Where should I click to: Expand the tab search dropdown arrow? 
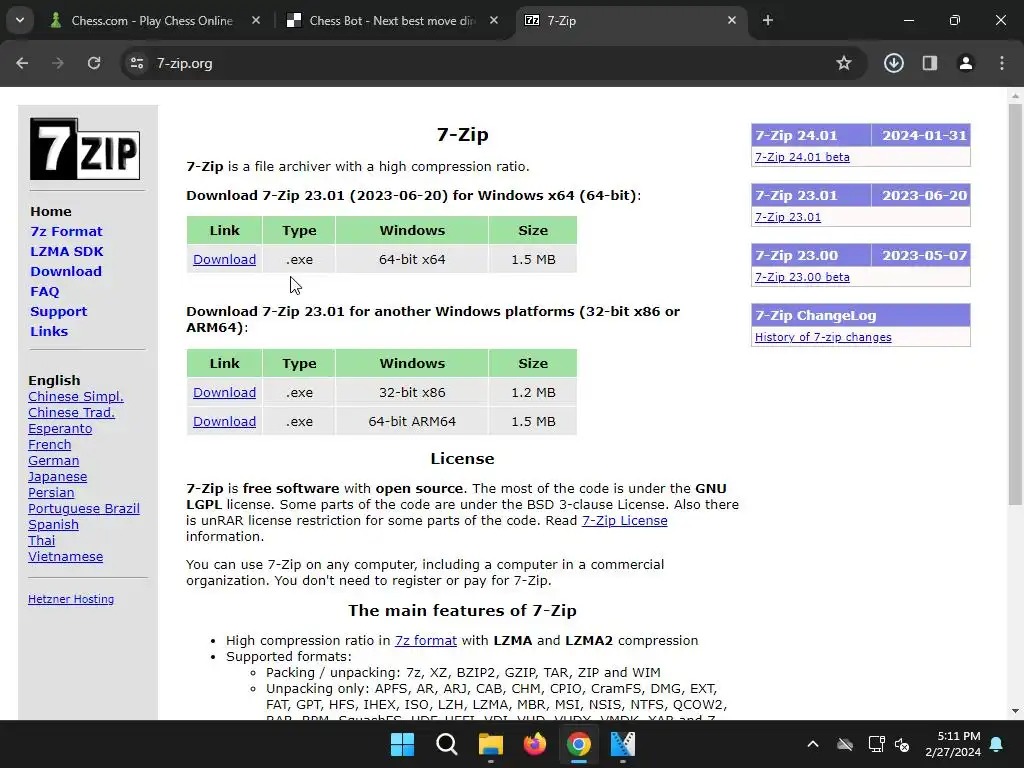(x=20, y=20)
